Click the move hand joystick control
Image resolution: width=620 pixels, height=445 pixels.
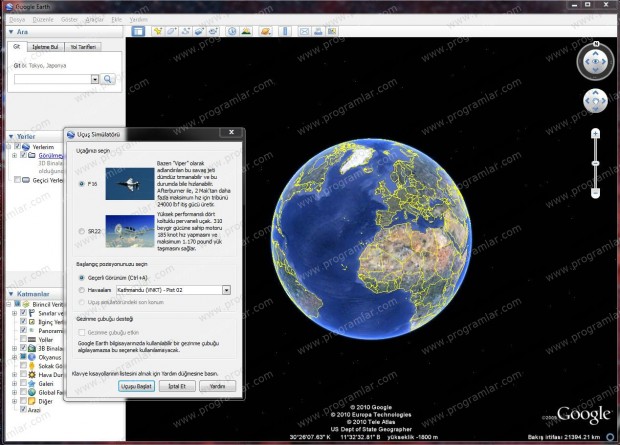(x=595, y=101)
